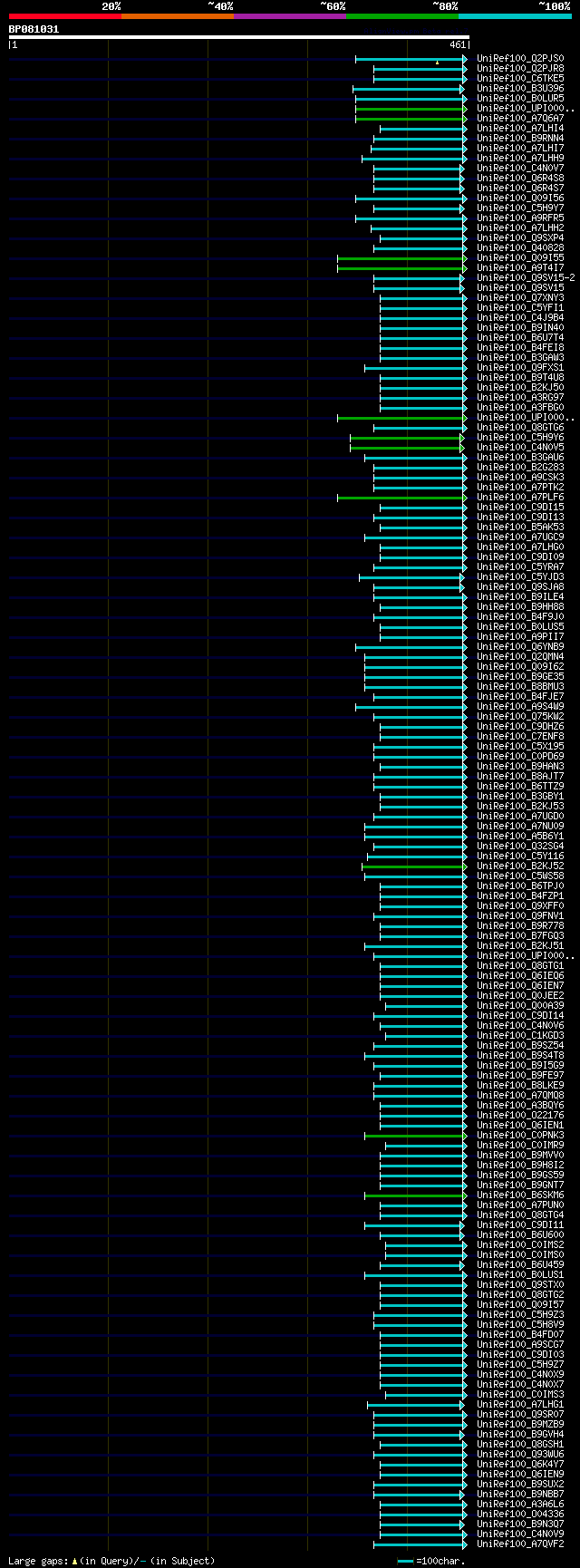Click the cyan alignment bar for Q6YNB9
580x1568 pixels.
click(x=411, y=646)
